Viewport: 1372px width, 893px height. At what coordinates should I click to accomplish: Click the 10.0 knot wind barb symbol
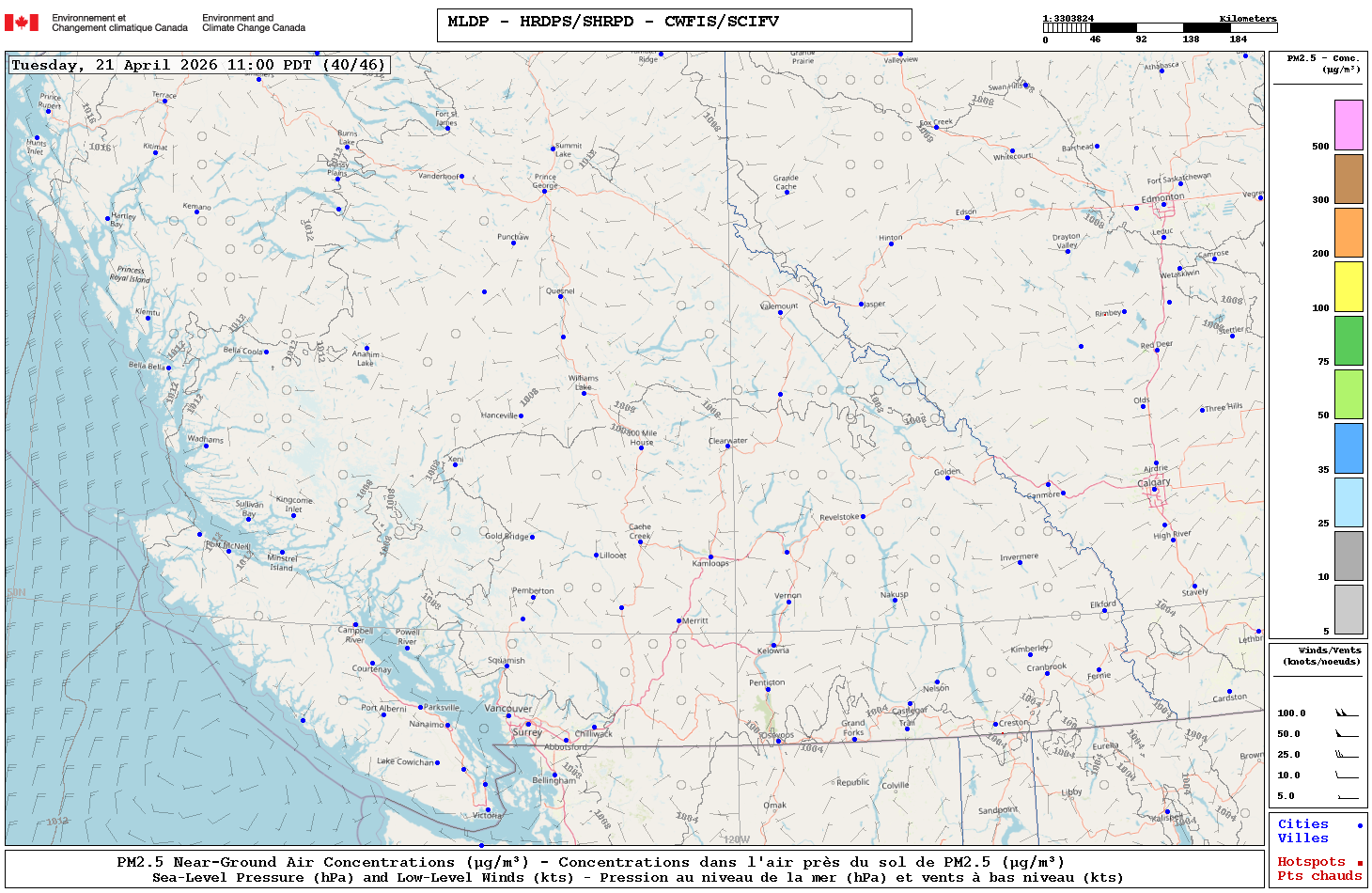pos(1347,775)
